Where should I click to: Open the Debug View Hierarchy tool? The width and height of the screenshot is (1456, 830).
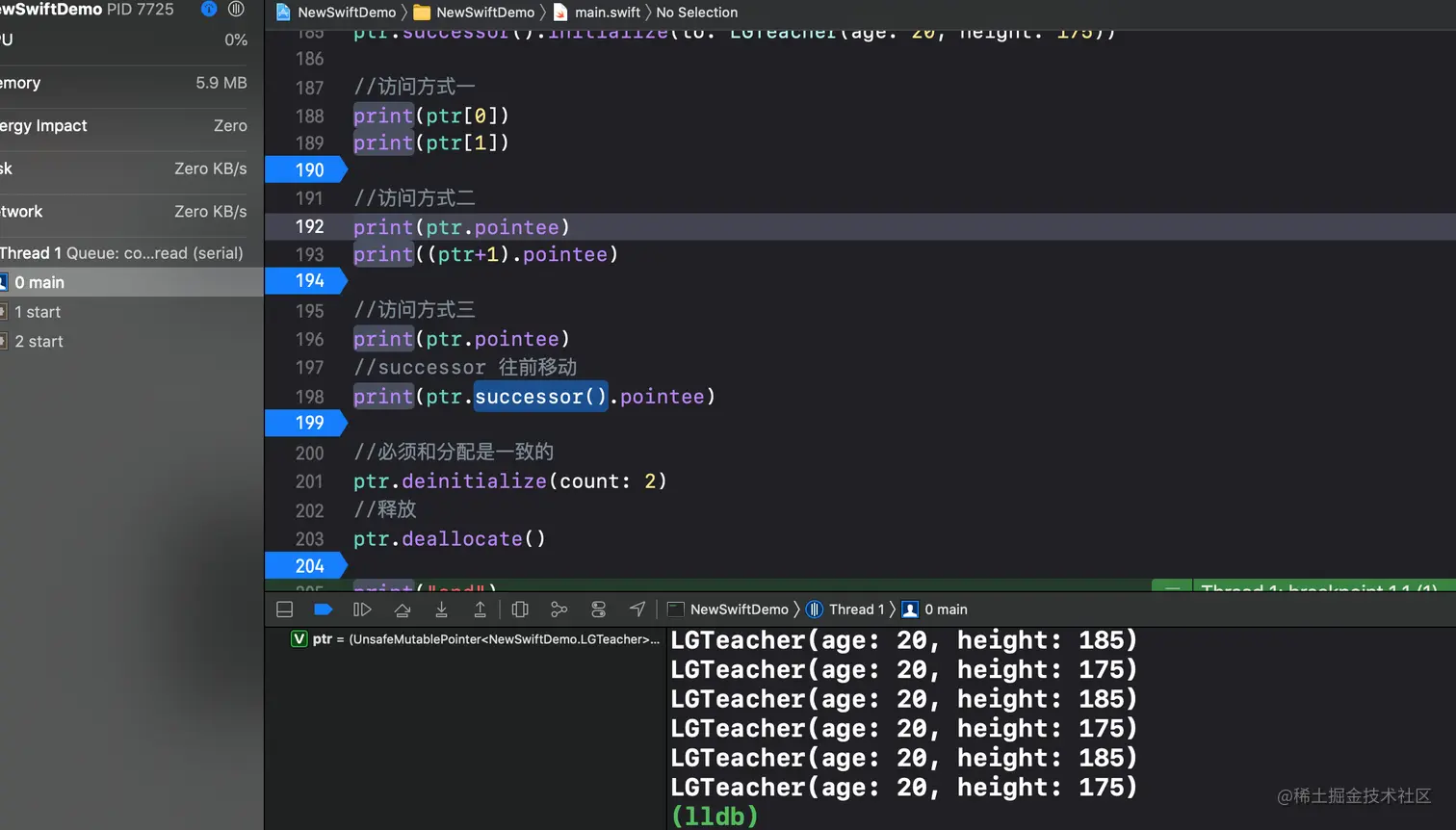tap(520, 610)
